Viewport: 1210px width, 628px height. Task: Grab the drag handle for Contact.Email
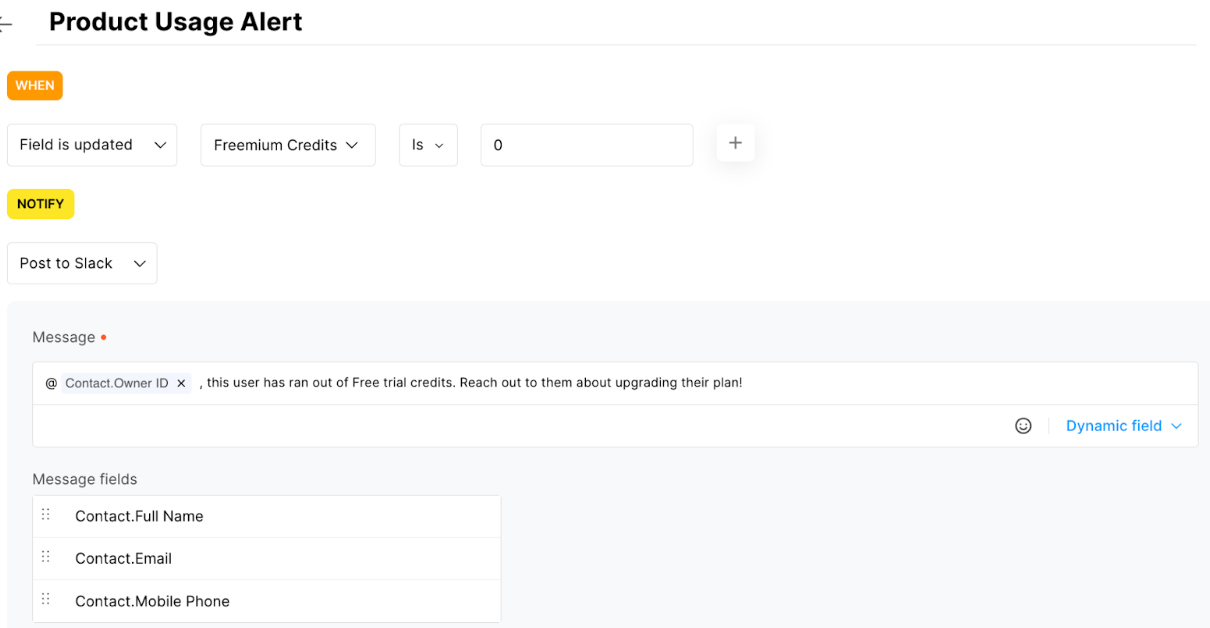point(46,557)
